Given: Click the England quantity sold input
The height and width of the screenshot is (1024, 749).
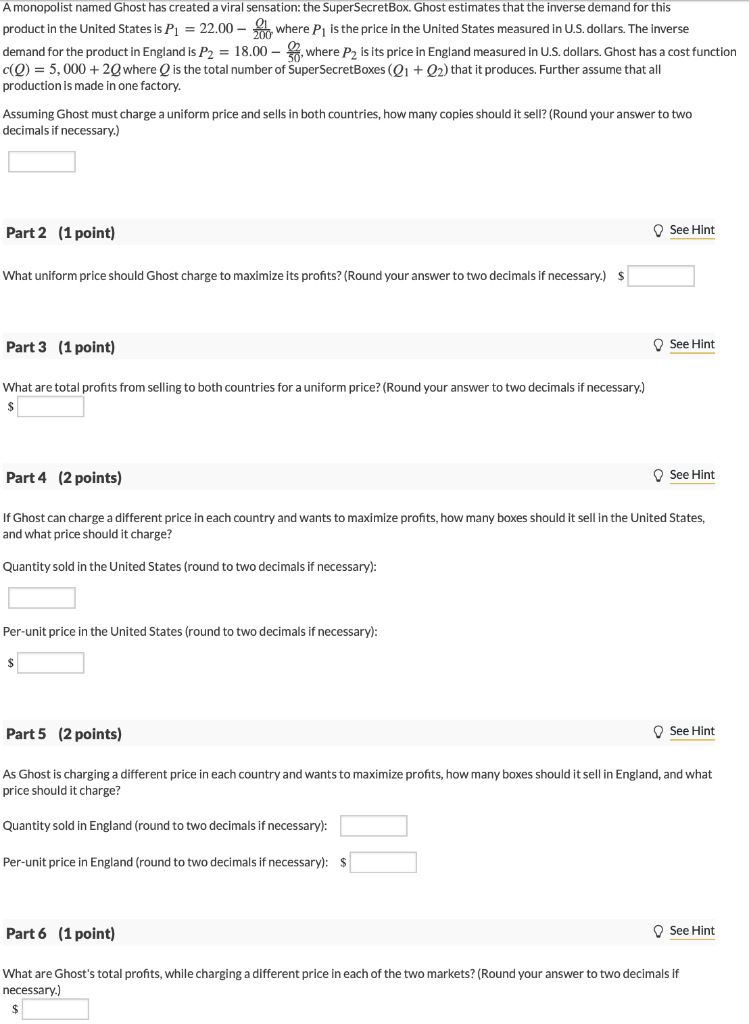Looking at the screenshot, I should pos(374,826).
